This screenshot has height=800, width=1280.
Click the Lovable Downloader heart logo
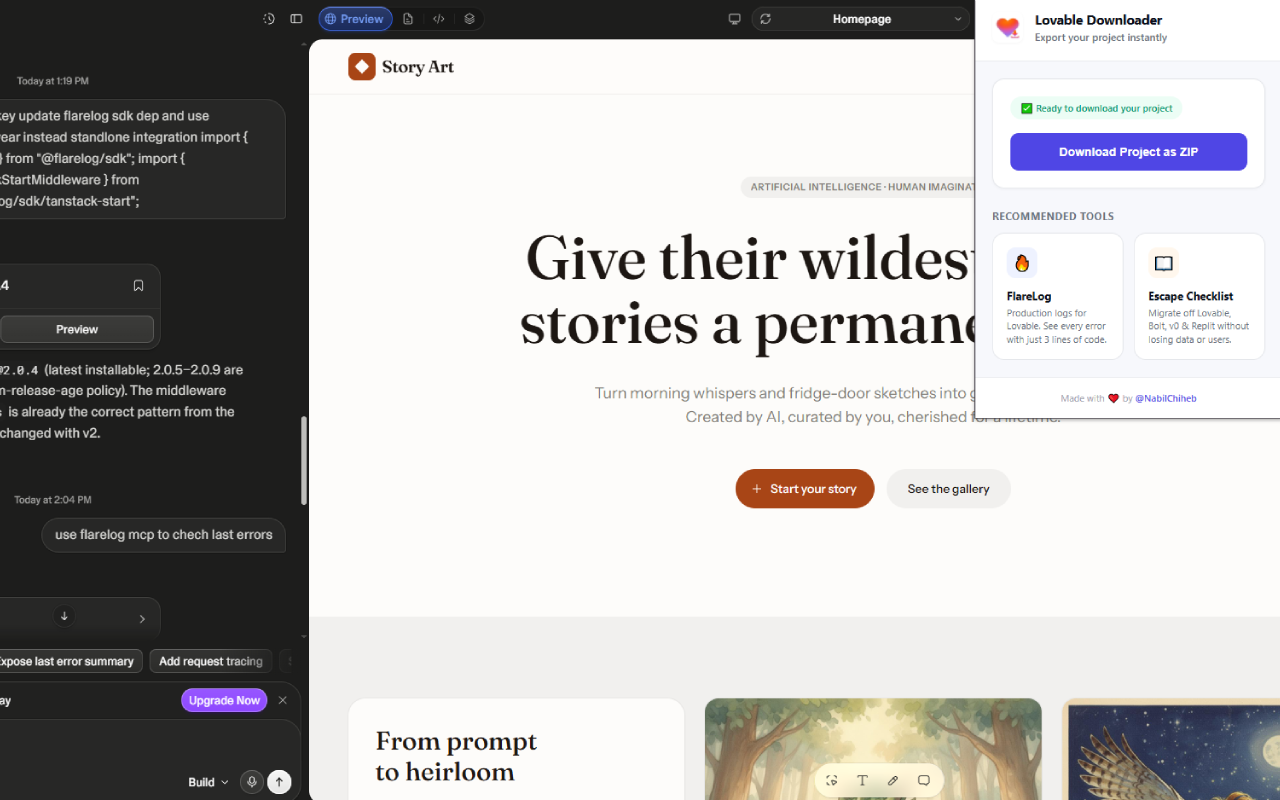pos(1008,28)
